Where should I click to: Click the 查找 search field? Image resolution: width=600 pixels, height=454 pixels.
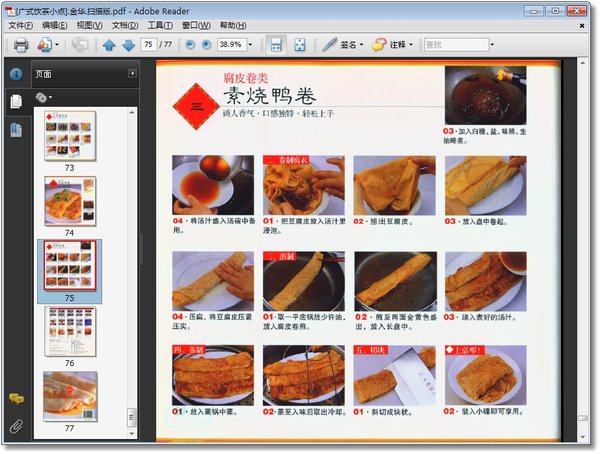point(456,45)
